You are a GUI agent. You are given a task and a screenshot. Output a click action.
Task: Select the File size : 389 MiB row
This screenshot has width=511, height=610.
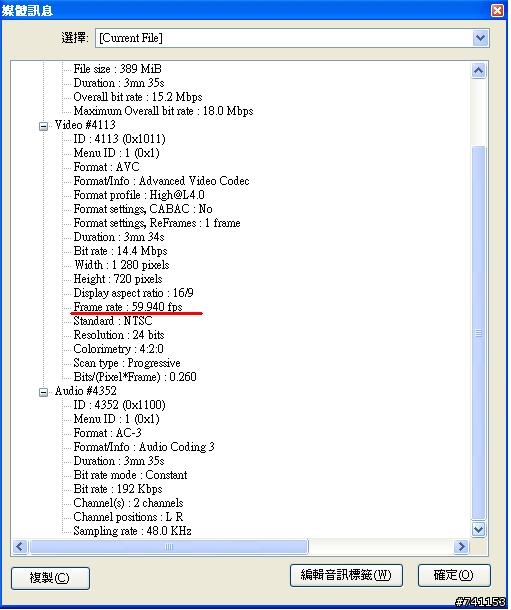click(117, 69)
